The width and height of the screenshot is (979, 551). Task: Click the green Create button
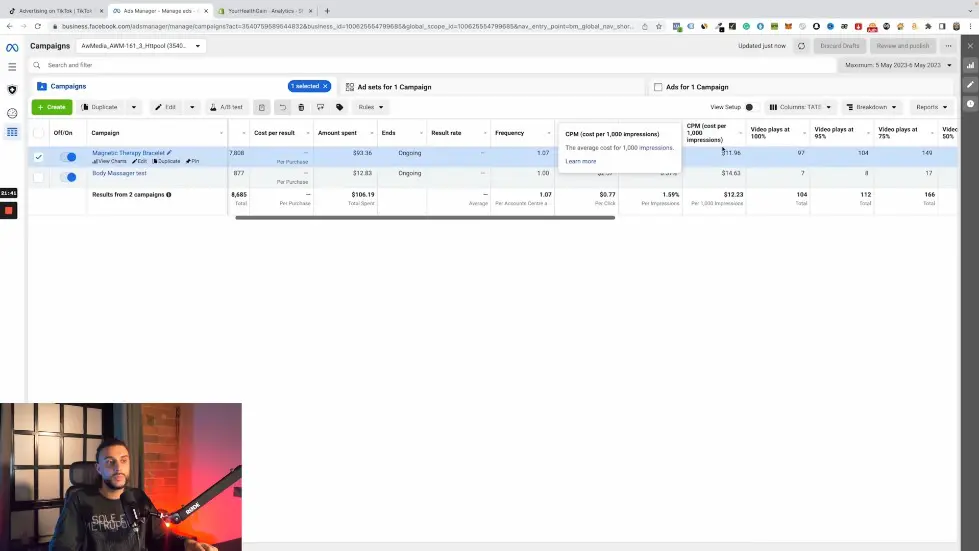(x=52, y=107)
